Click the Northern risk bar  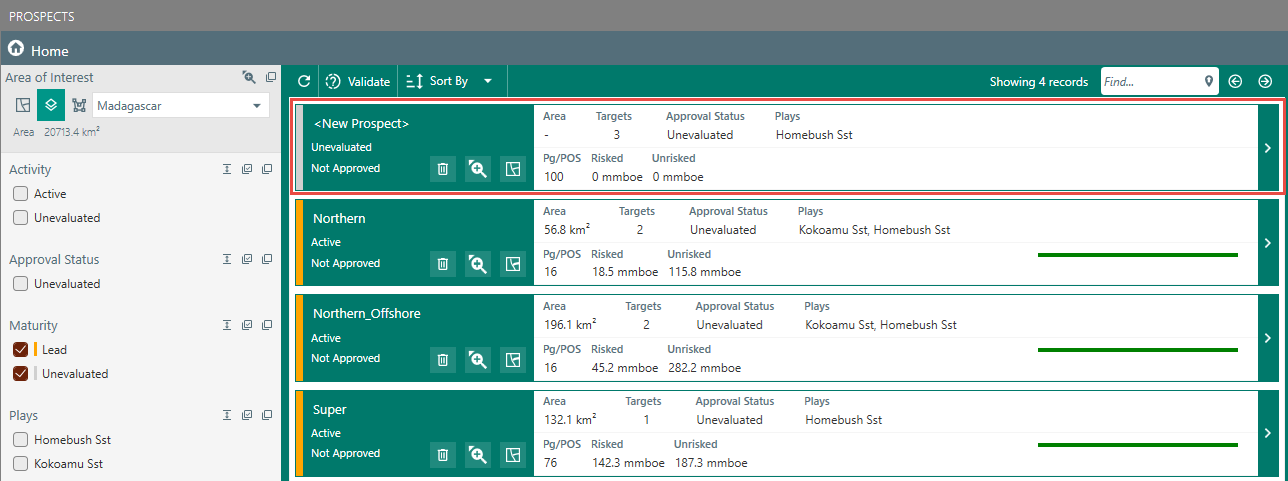[1138, 255]
